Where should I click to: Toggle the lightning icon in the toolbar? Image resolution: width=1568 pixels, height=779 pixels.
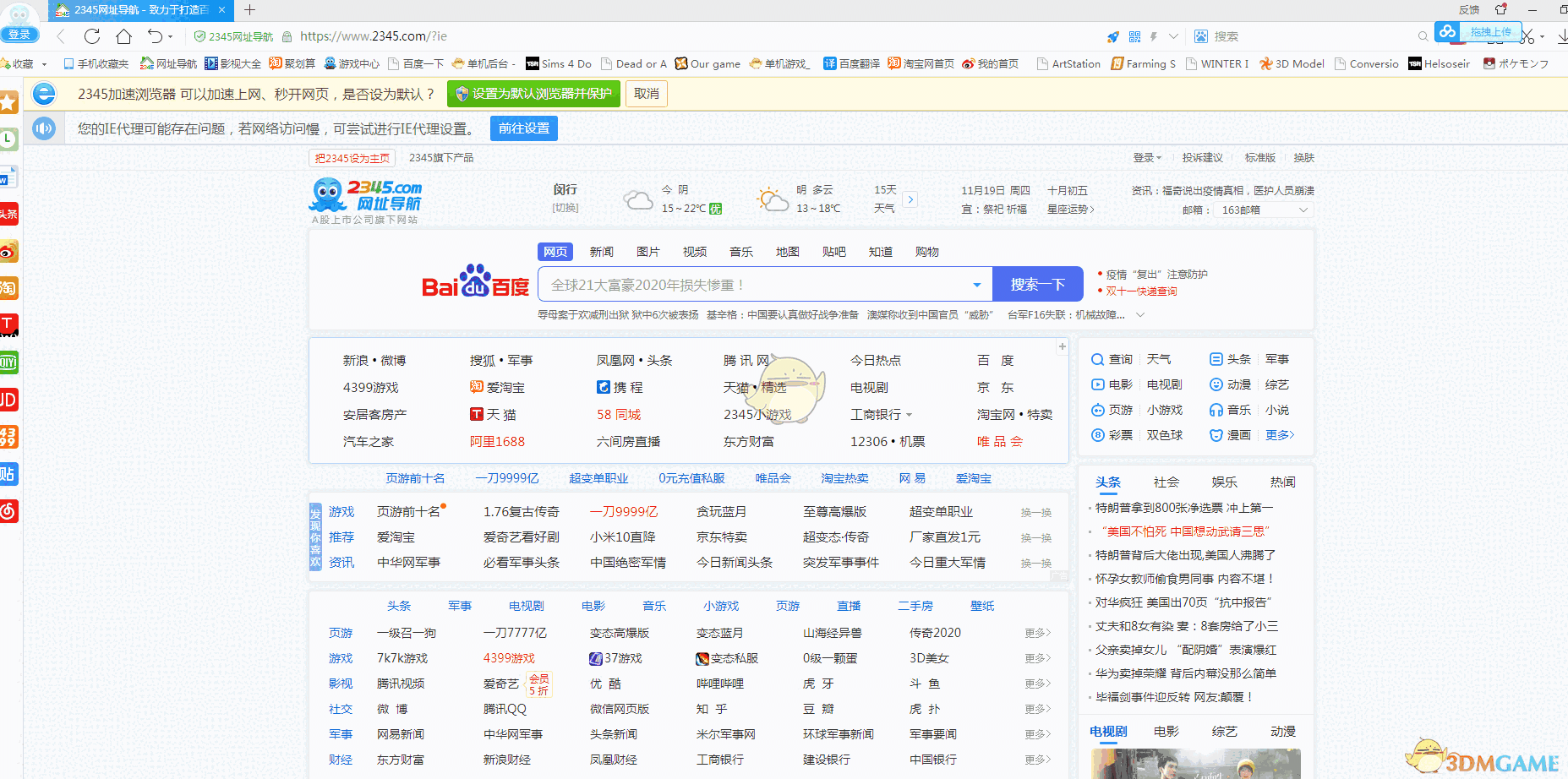[1152, 36]
